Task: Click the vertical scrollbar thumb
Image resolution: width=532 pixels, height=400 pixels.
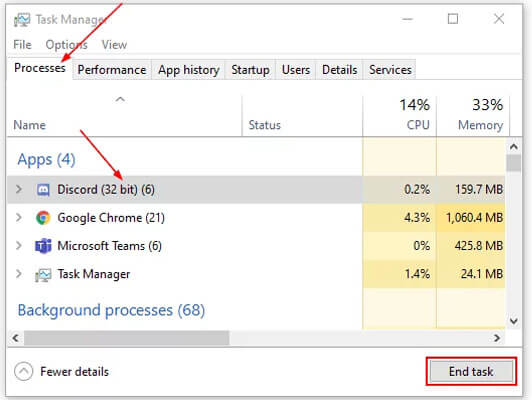Action: [514, 163]
